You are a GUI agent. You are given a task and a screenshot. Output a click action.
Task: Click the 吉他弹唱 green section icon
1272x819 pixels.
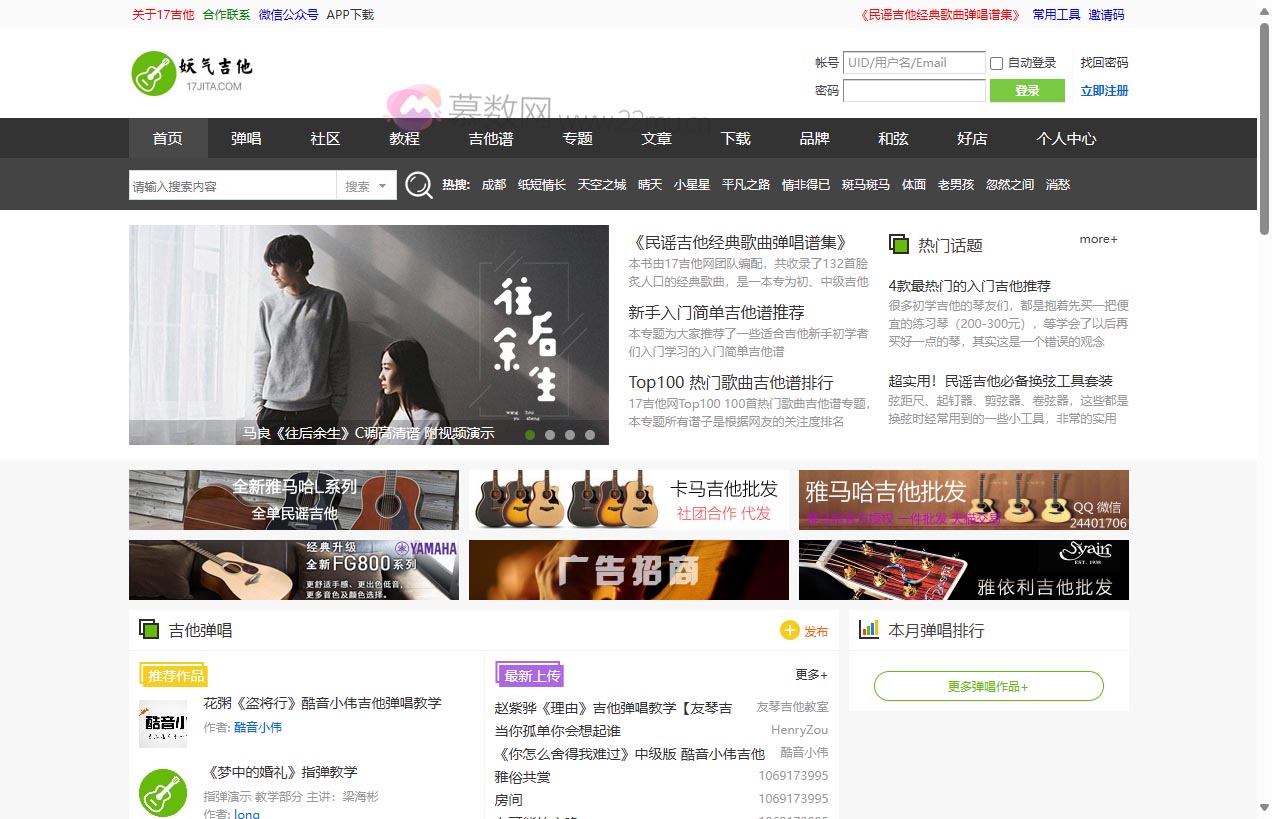(147, 629)
